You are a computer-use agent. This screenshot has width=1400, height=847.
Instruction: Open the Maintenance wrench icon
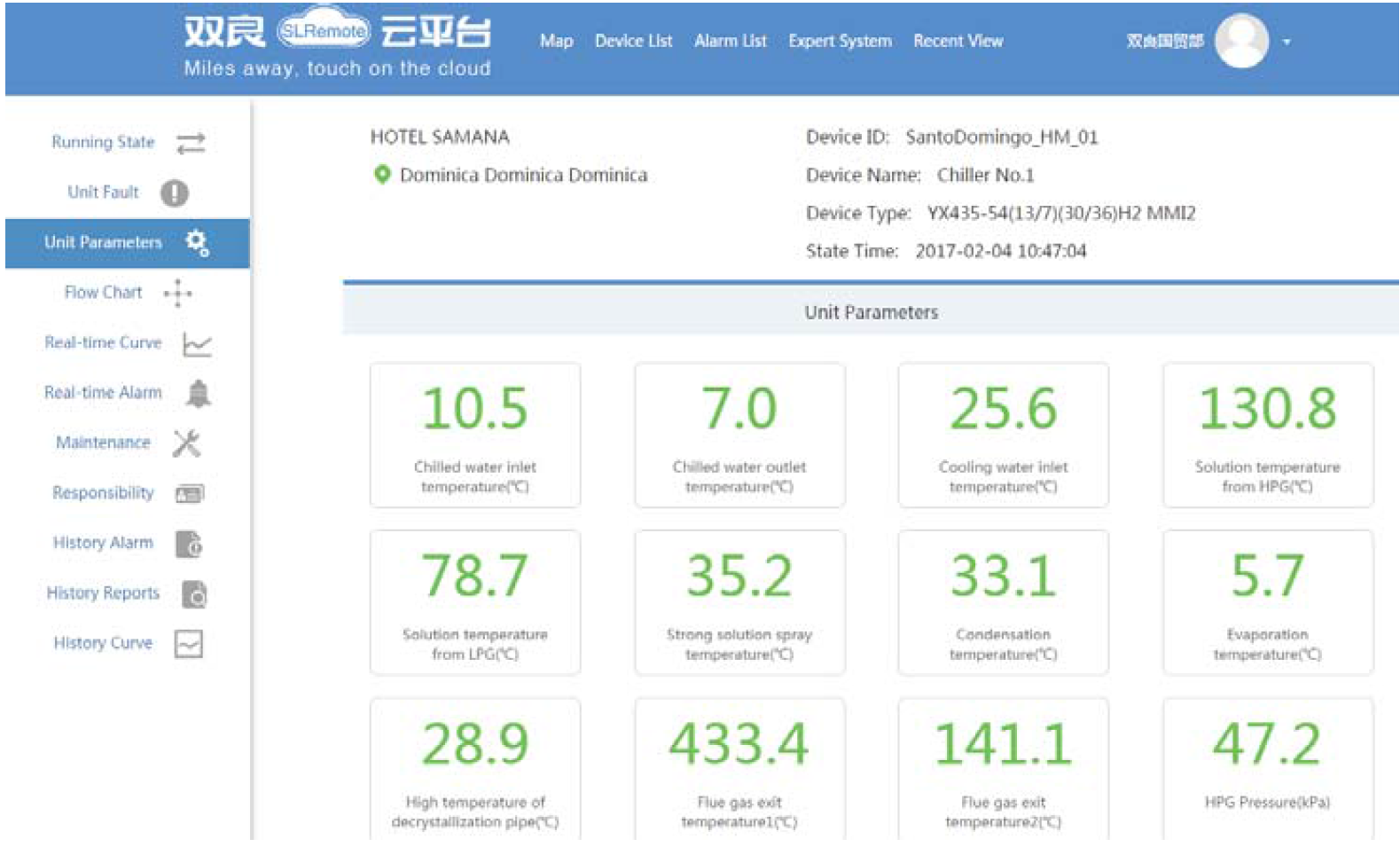coord(187,443)
